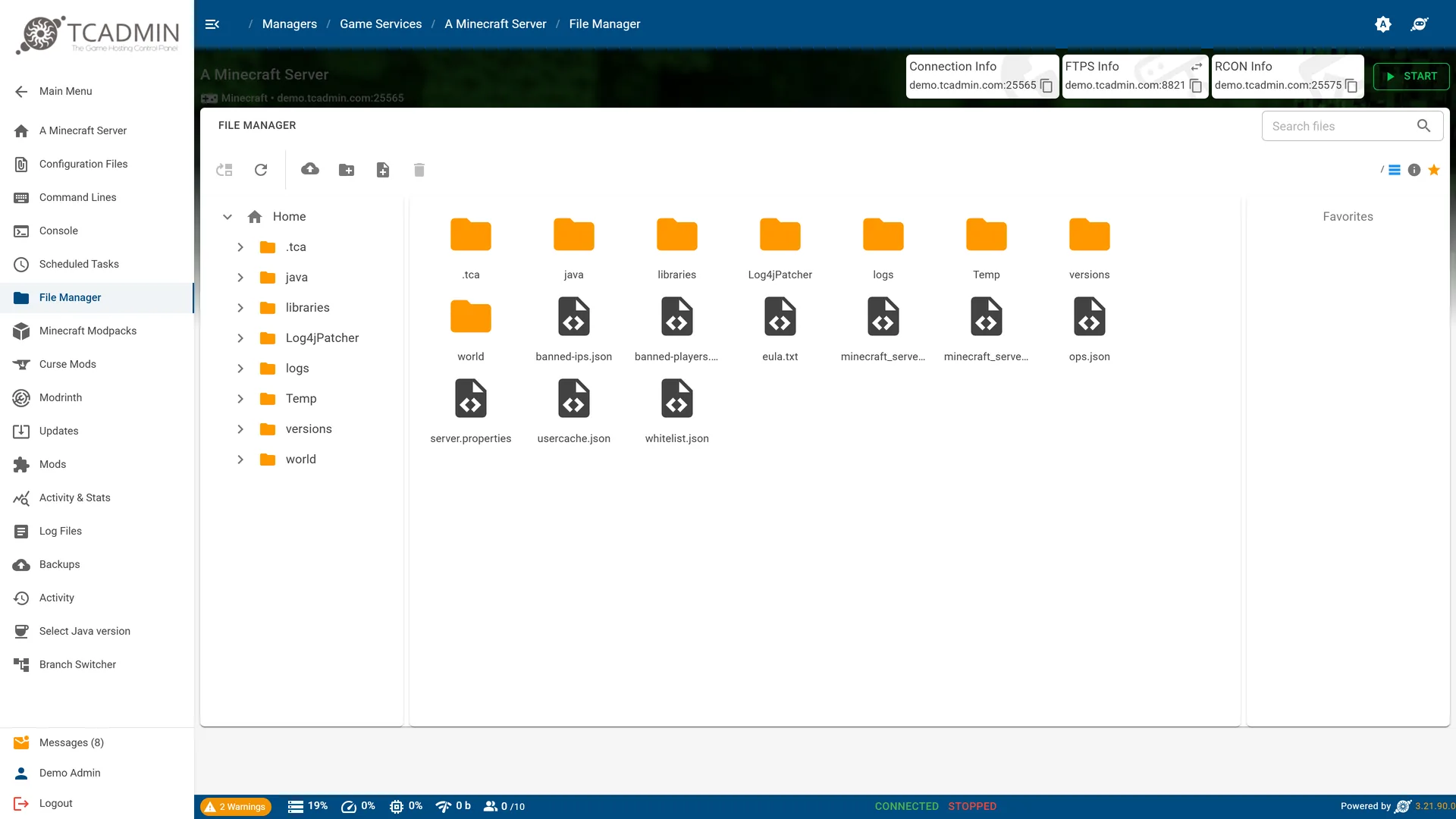Copy FTPS Info address

coord(1196,86)
